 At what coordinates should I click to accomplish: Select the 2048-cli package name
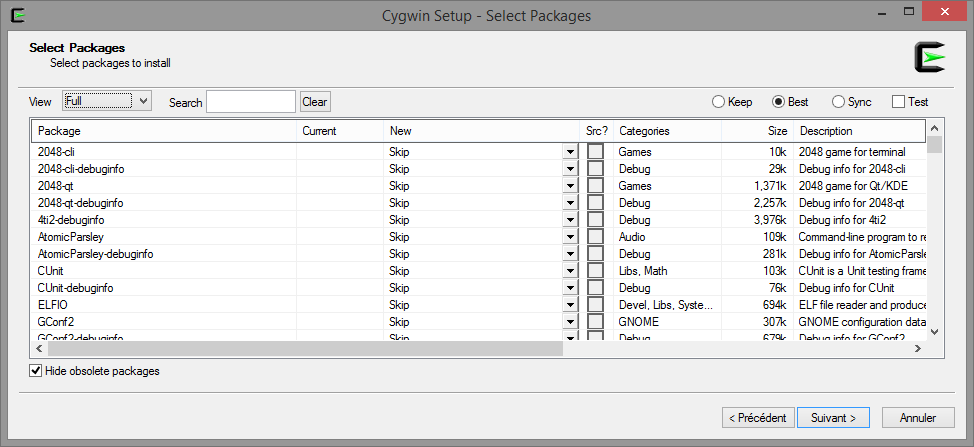pyautogui.click(x=57, y=151)
